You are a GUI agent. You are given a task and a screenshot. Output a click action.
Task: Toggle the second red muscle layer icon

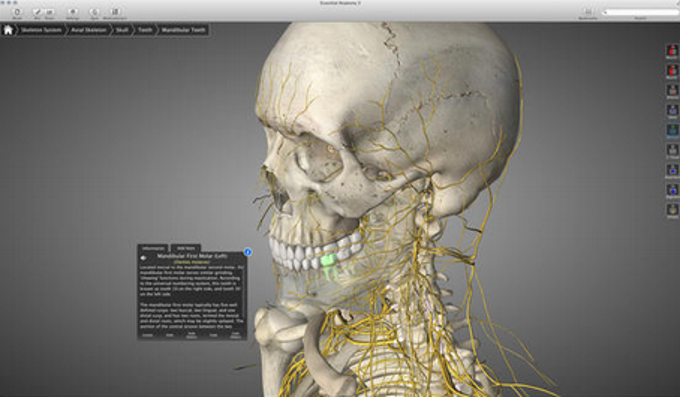[672, 71]
